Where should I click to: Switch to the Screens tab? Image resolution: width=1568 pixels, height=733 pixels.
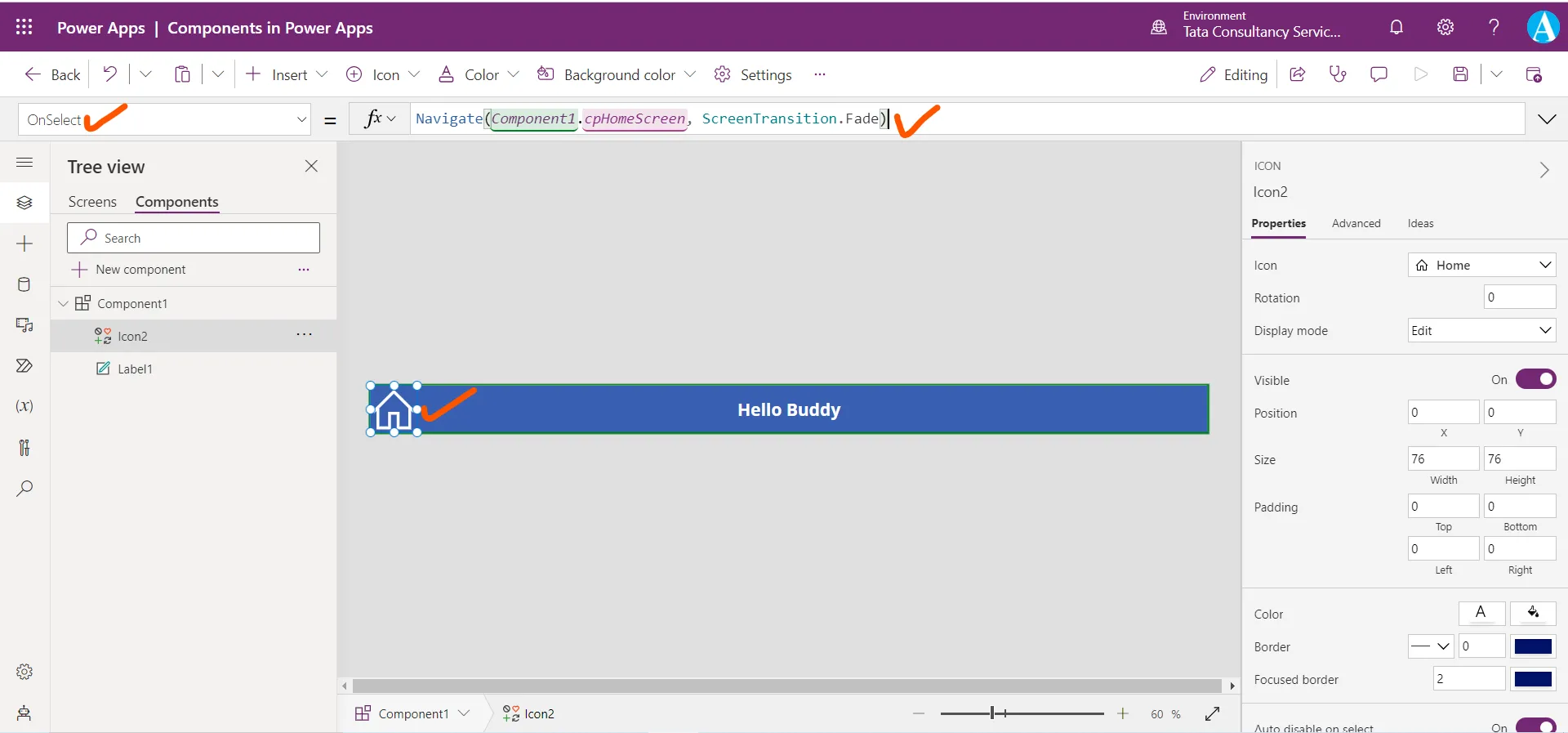92,202
